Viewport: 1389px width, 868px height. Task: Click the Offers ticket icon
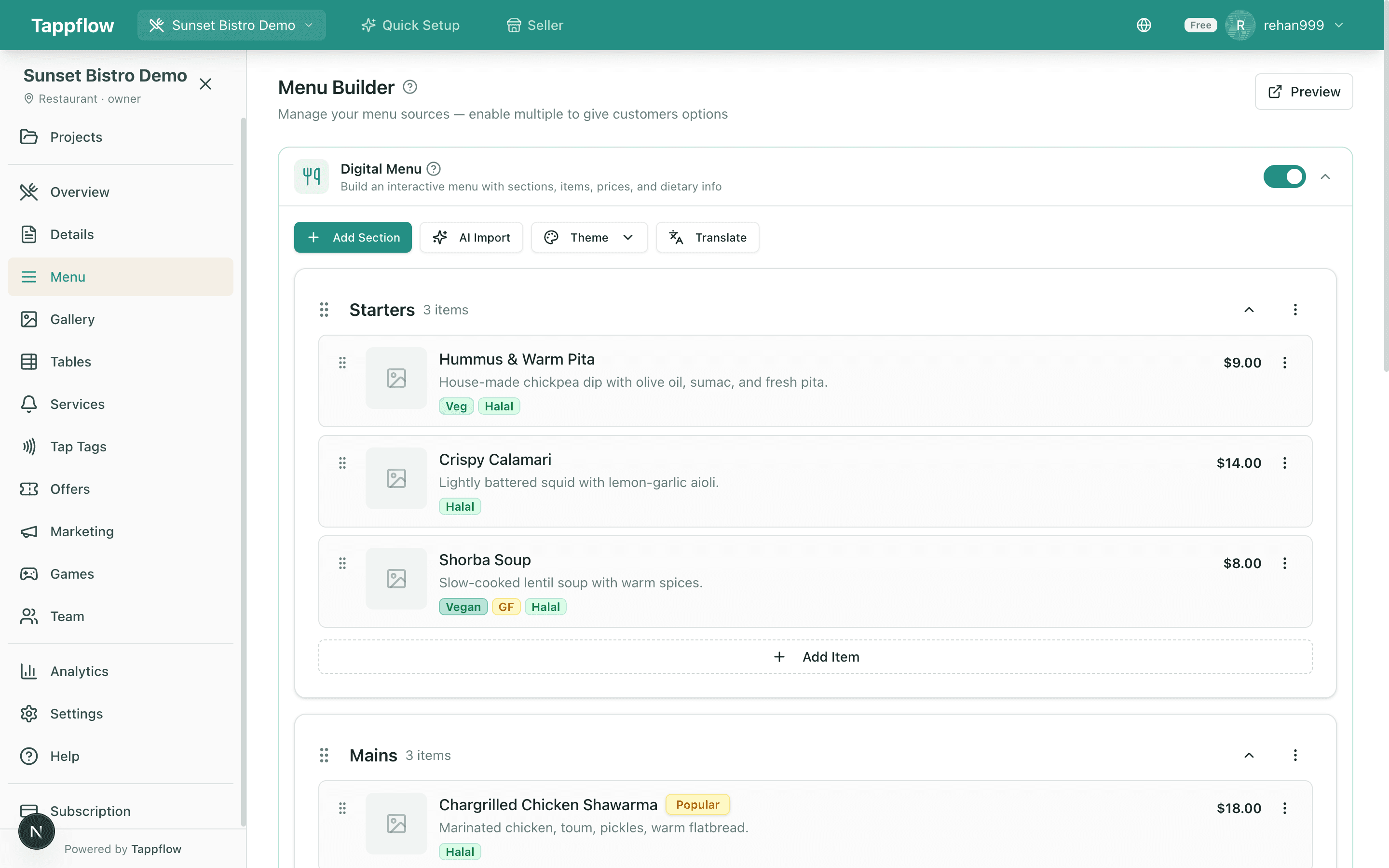coord(29,488)
